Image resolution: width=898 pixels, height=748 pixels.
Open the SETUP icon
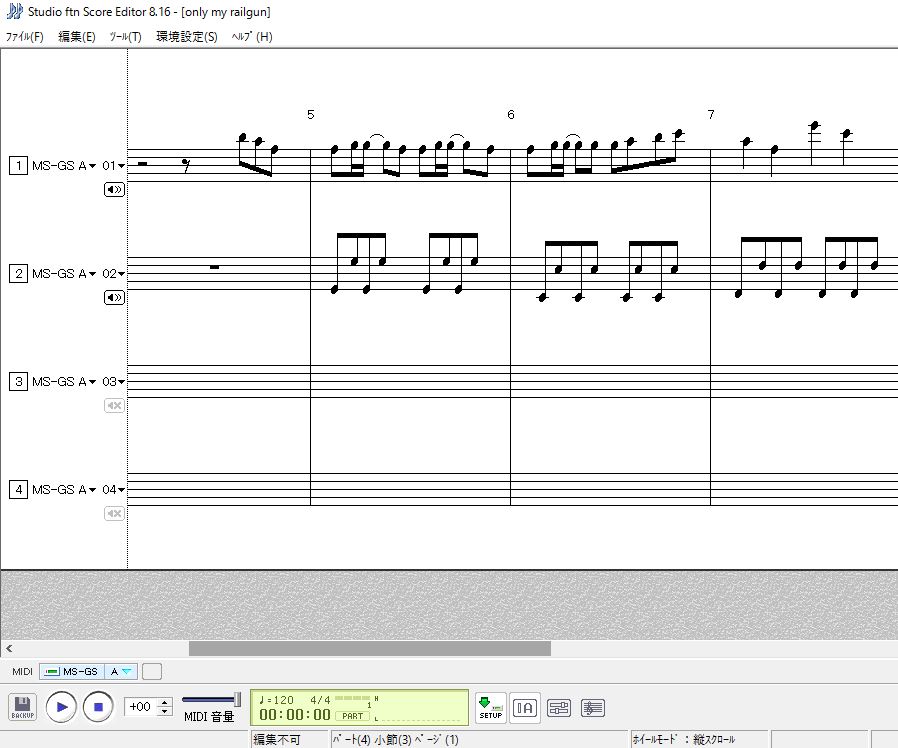coord(490,708)
